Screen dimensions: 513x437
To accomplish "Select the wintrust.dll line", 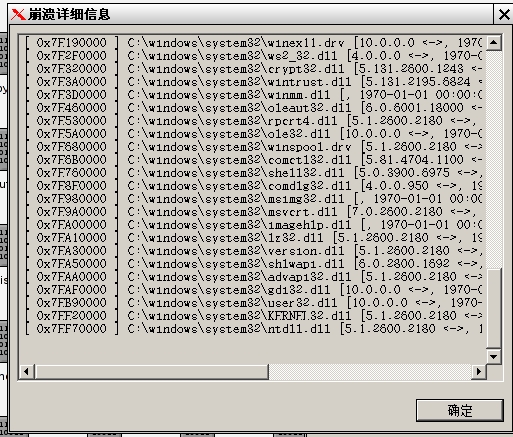I will coord(253,82).
